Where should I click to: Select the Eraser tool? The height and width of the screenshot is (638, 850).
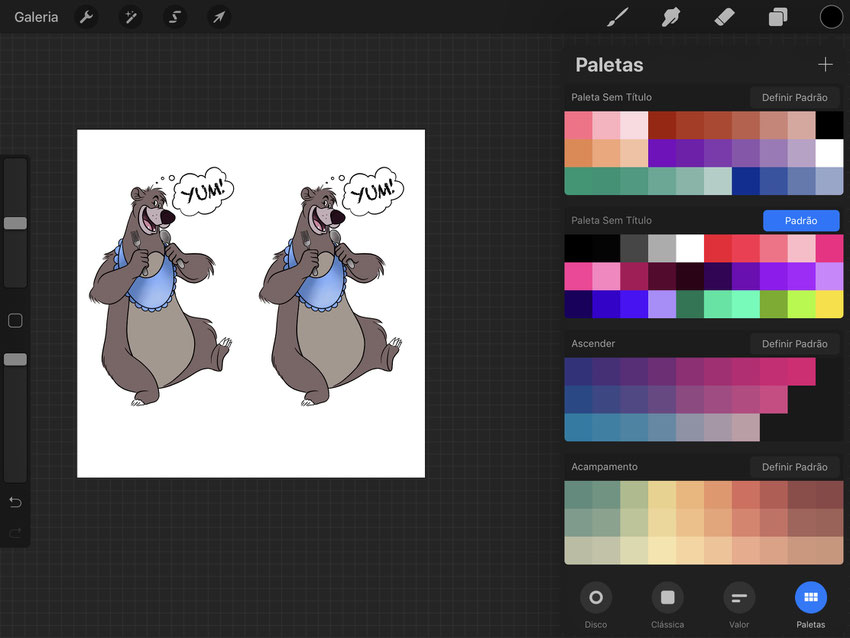click(724, 17)
